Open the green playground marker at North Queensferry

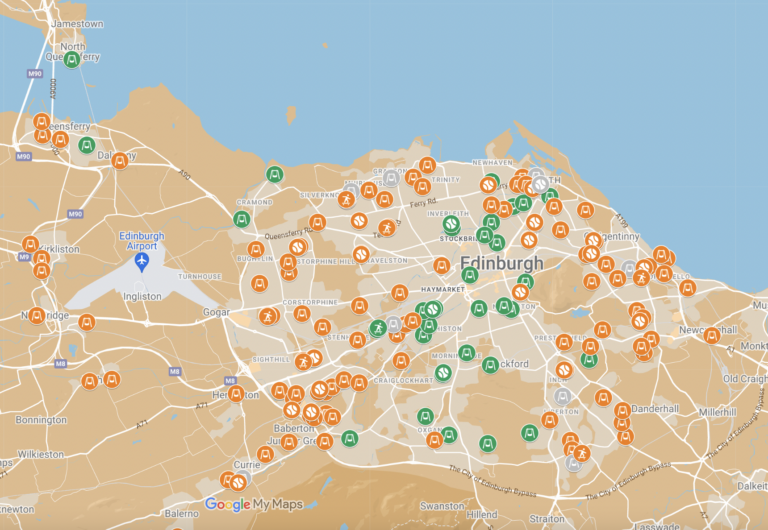pos(72,60)
